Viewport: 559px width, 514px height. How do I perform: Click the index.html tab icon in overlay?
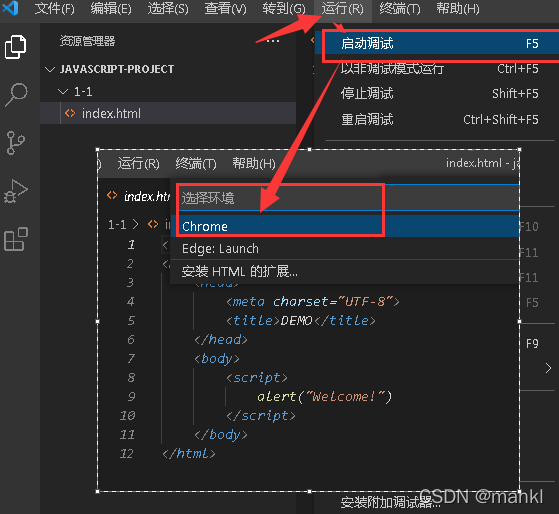click(112, 195)
